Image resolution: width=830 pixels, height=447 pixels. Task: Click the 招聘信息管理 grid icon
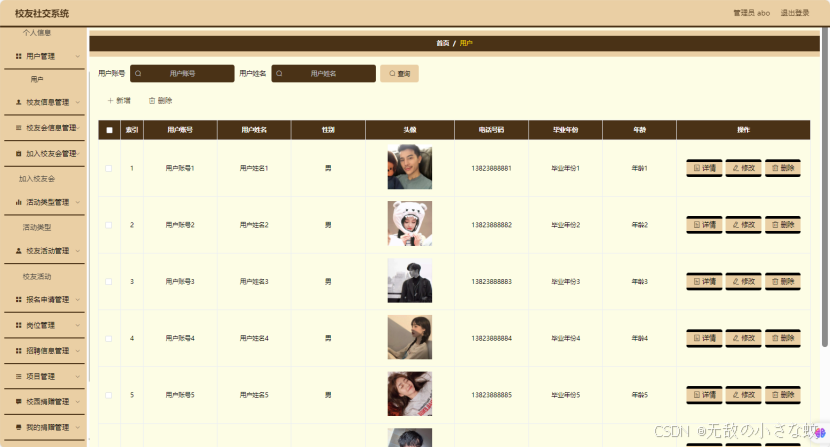tap(19, 351)
